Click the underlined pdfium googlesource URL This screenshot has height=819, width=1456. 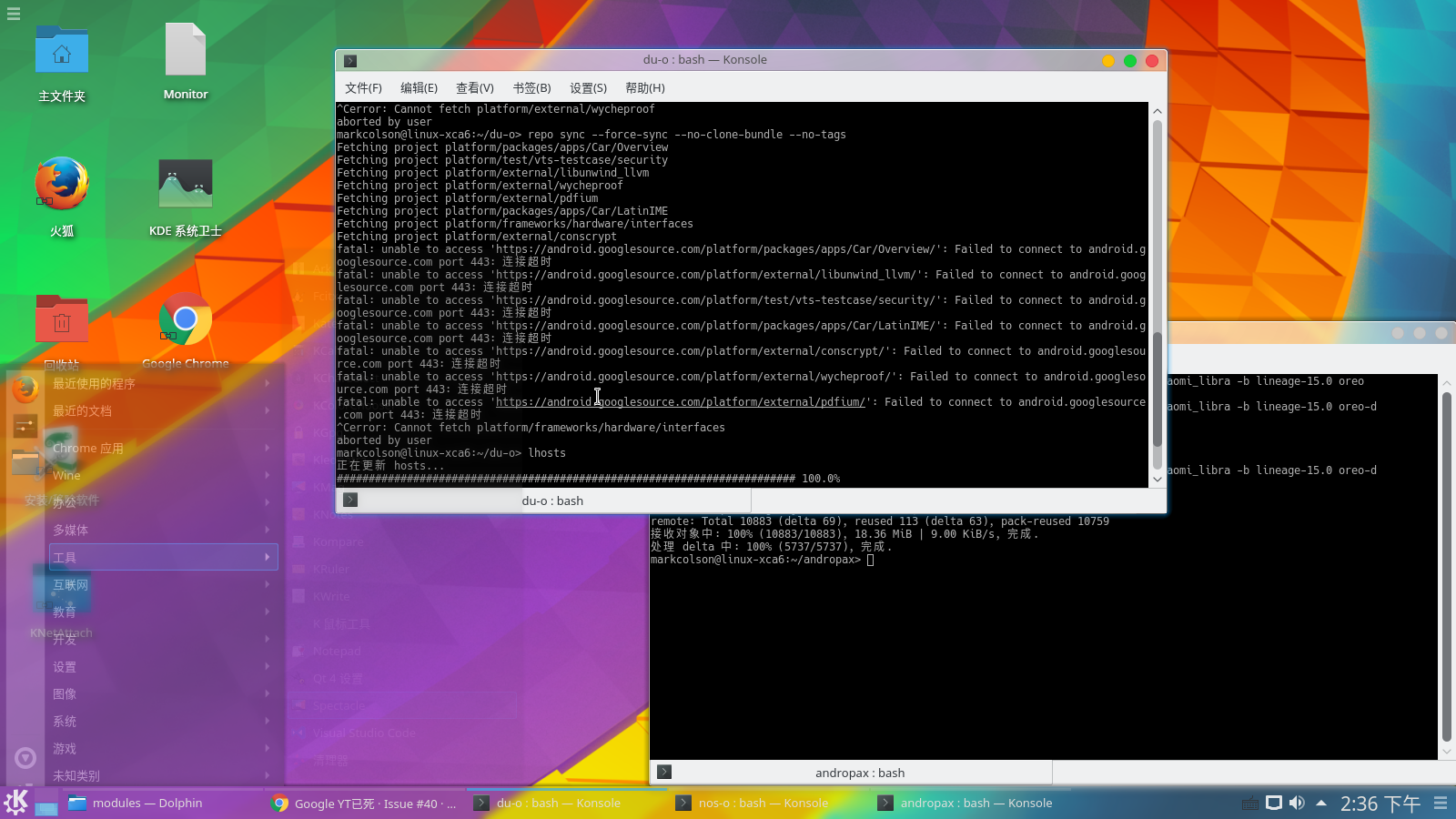(x=681, y=401)
